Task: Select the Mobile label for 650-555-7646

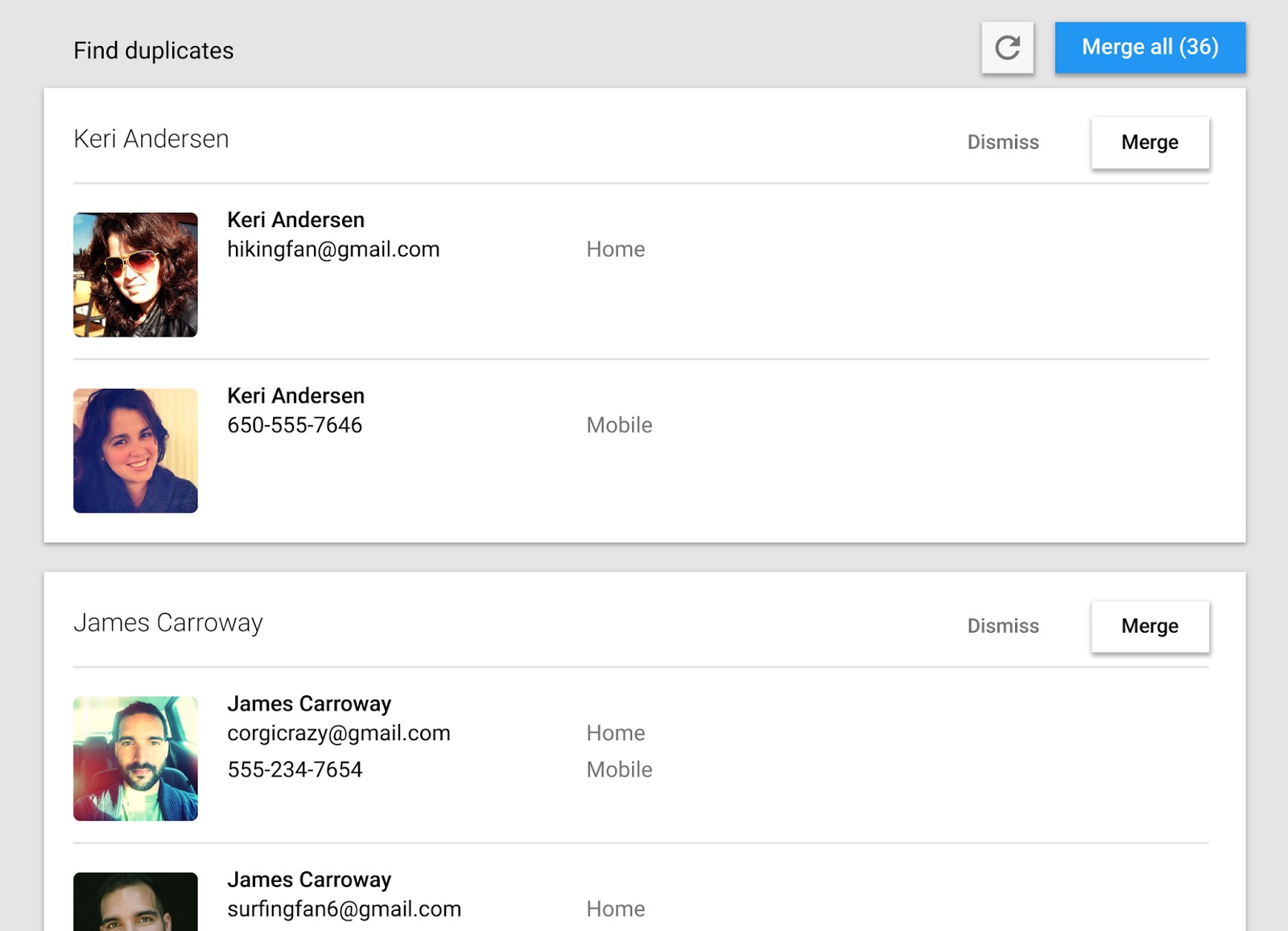Action: (619, 425)
